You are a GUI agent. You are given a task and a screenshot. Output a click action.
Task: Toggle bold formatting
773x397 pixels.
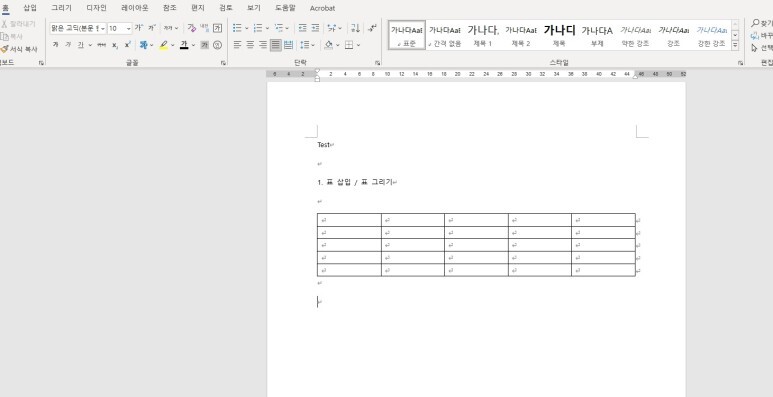(x=55, y=45)
